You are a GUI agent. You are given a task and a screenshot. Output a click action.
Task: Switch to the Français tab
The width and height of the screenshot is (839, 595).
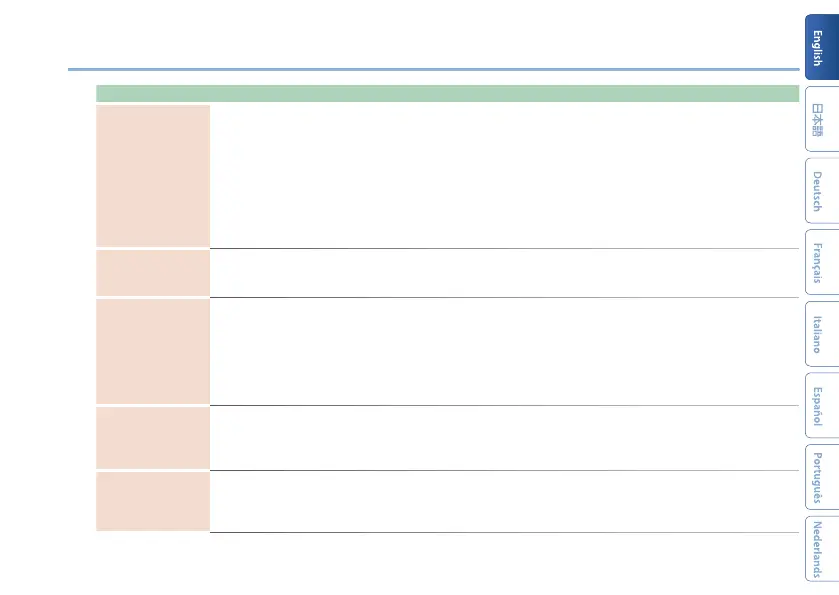(819, 264)
